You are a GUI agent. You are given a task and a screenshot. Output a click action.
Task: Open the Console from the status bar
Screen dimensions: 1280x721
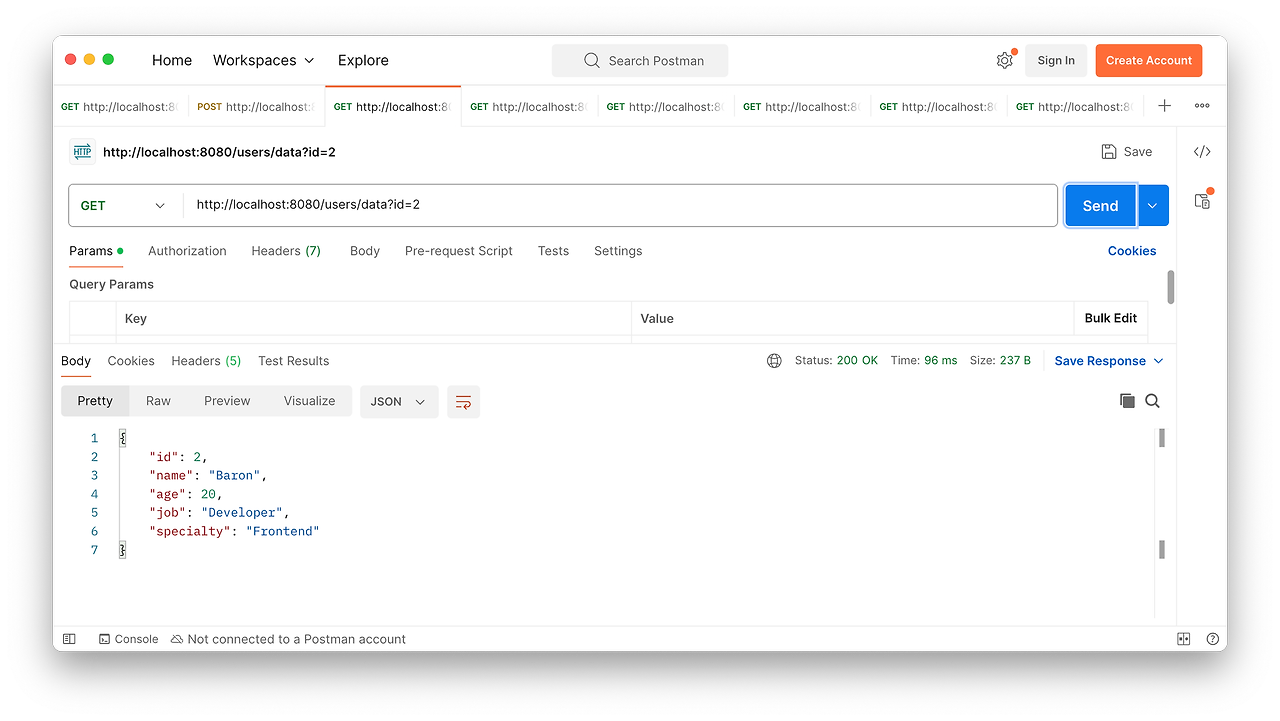pos(129,639)
